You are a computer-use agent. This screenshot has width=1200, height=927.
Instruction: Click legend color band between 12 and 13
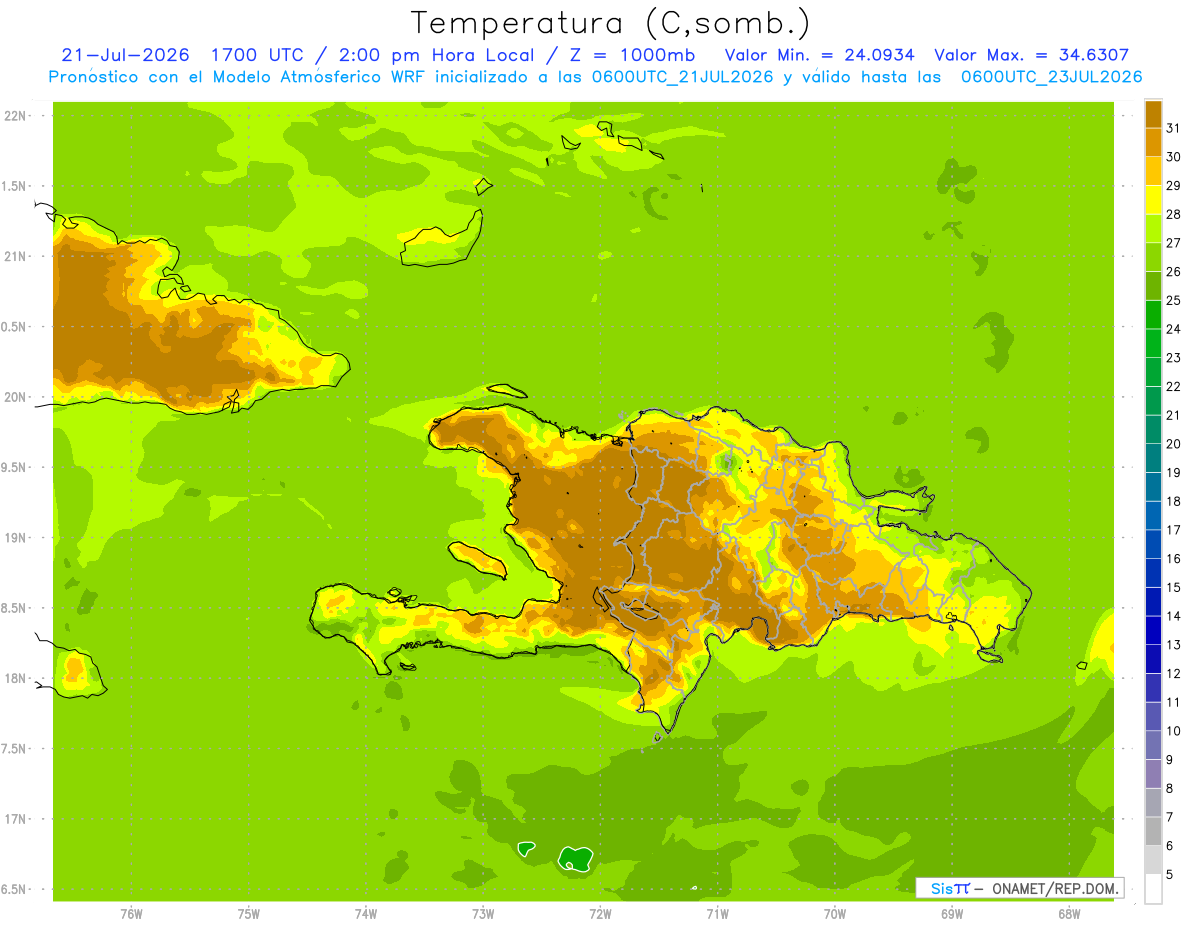(1153, 659)
